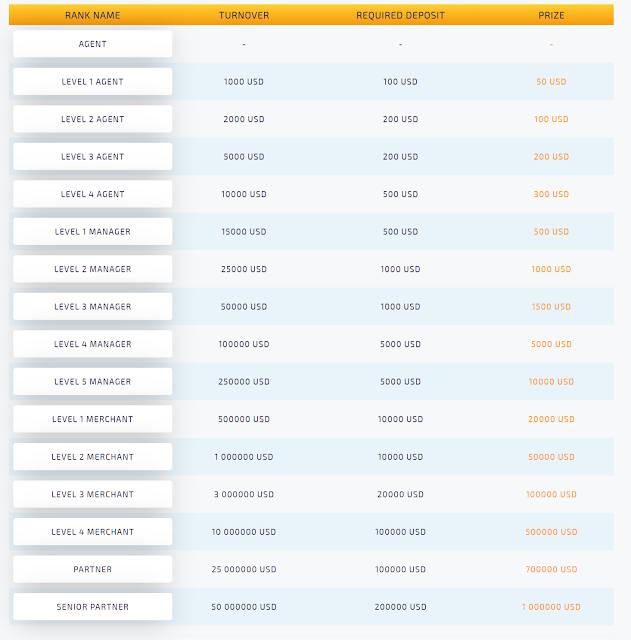Select the LEVEL 5 MANAGER rank card

[x=93, y=382]
